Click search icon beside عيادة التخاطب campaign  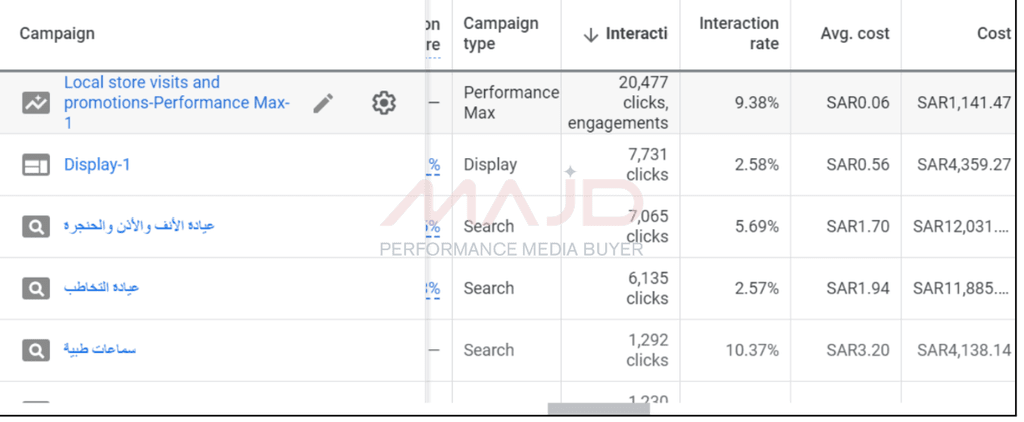35,289
